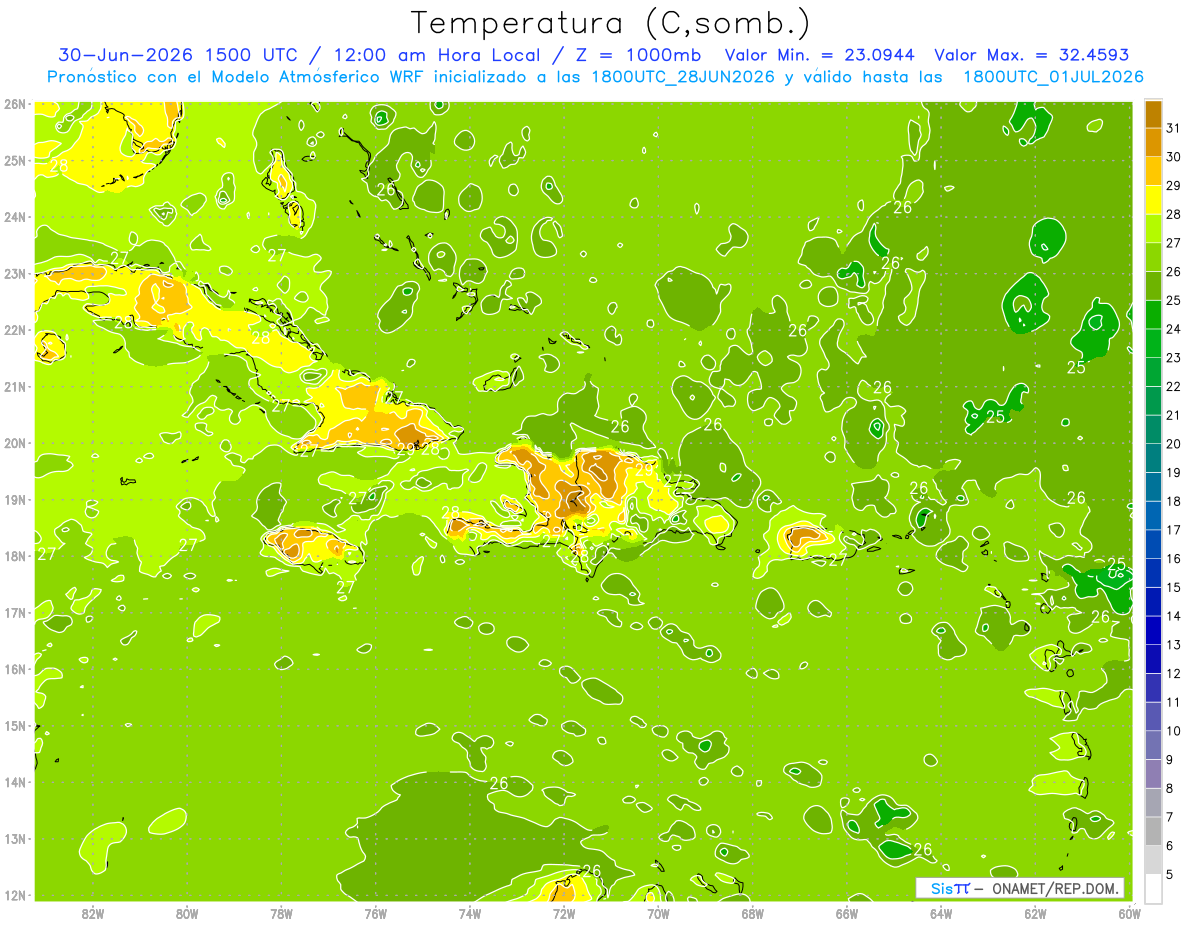This screenshot has width=1200, height=927.
Task: Click colorbar label 31
Action: click(1173, 128)
